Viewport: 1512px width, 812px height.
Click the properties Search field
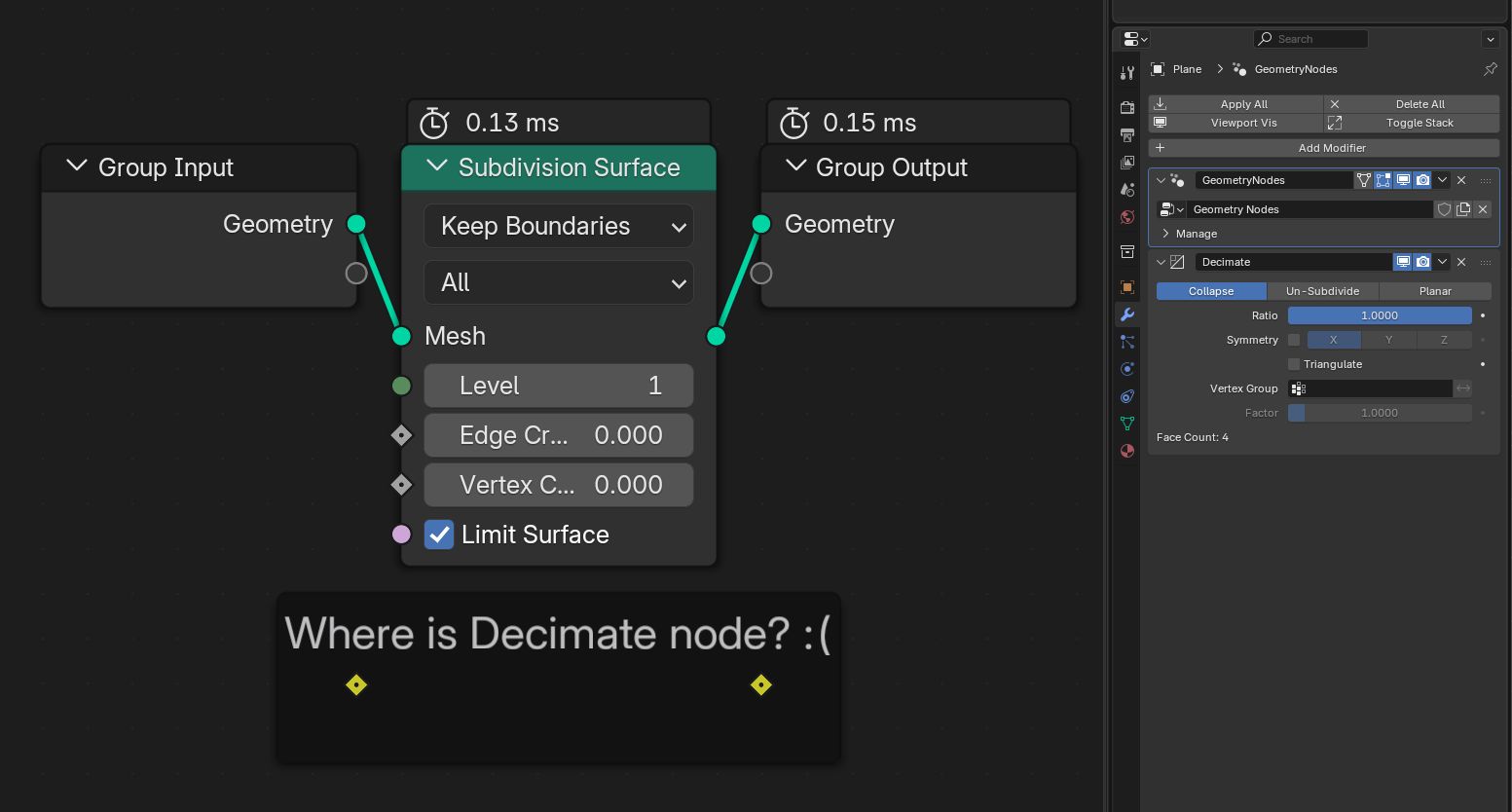tap(1310, 39)
